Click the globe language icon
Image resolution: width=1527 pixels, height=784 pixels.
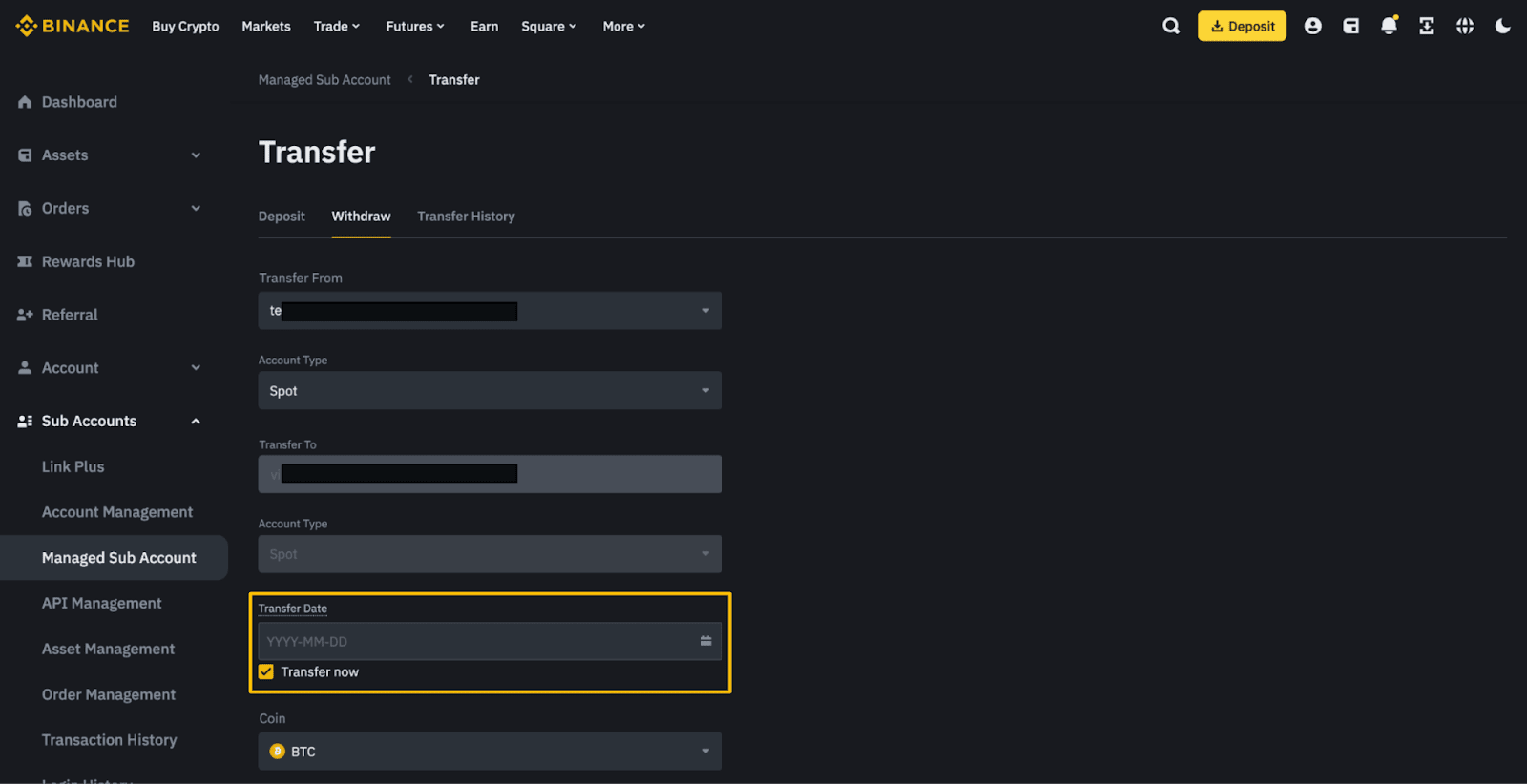click(1465, 26)
